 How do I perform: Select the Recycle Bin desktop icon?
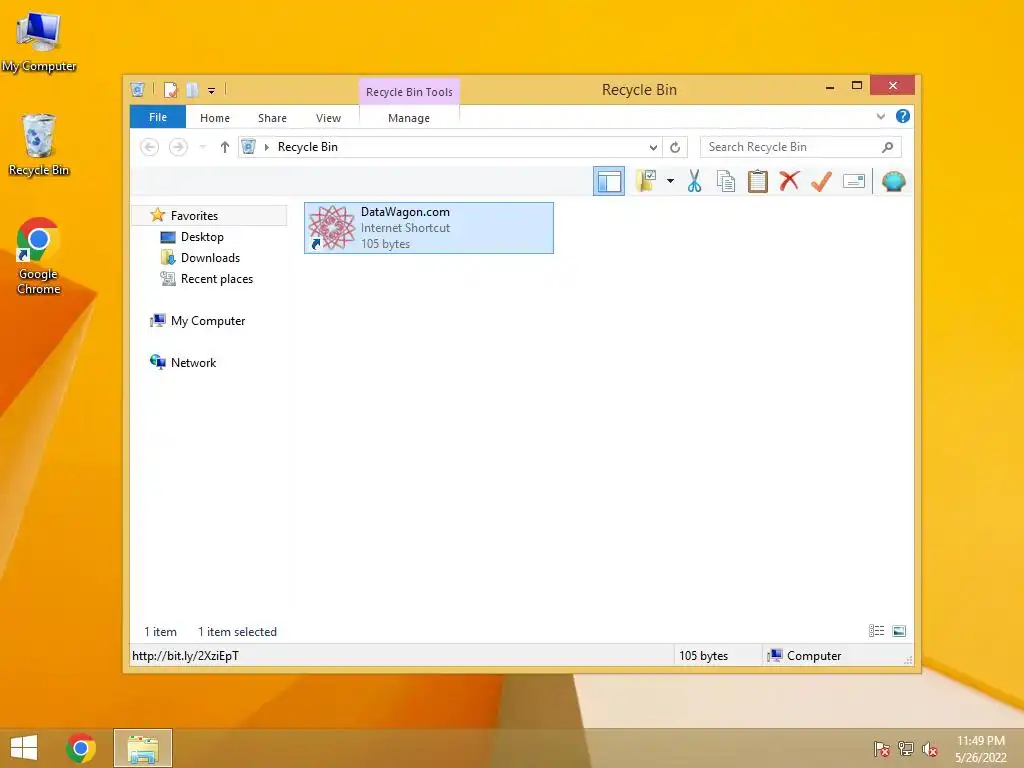39,145
